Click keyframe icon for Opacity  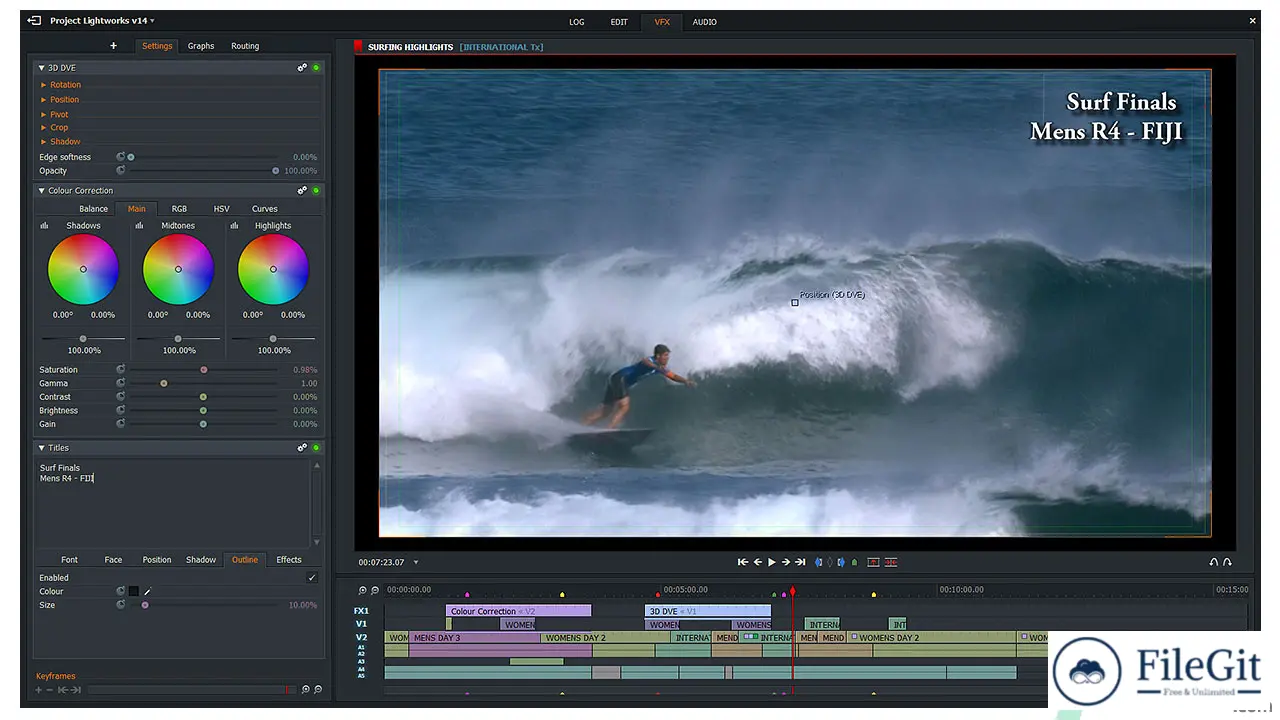coord(121,171)
